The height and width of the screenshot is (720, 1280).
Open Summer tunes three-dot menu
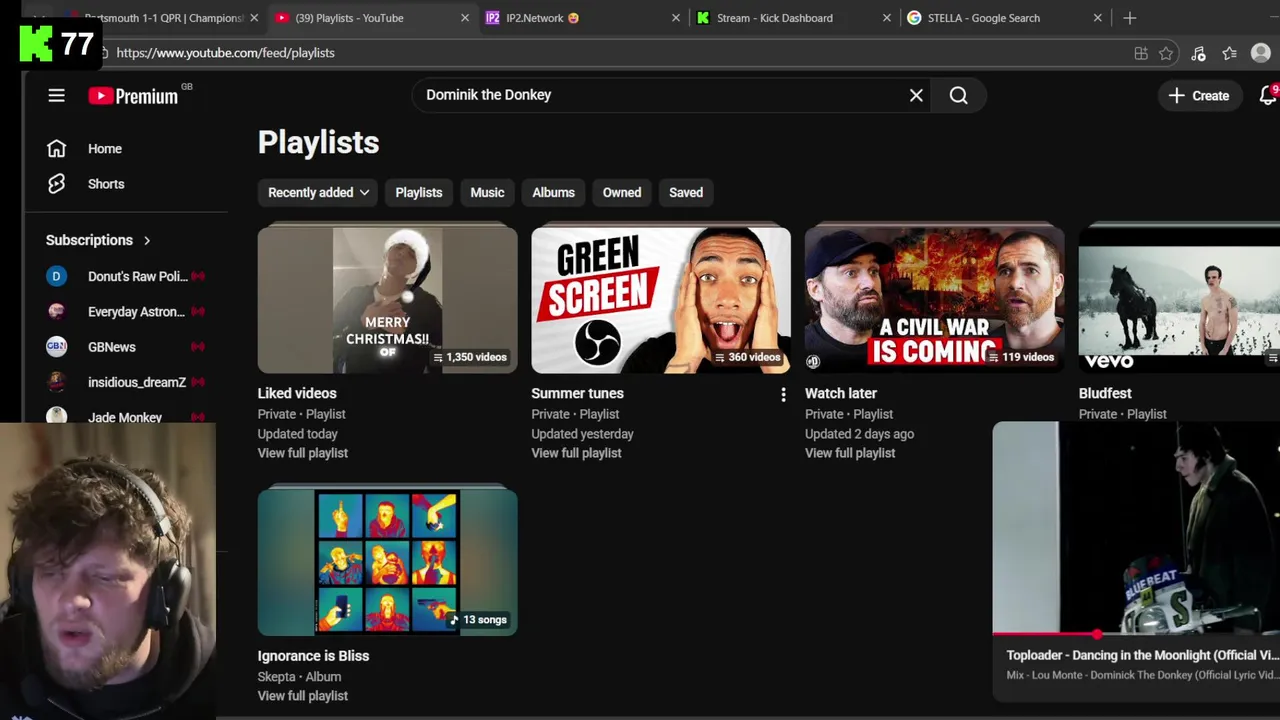point(783,394)
